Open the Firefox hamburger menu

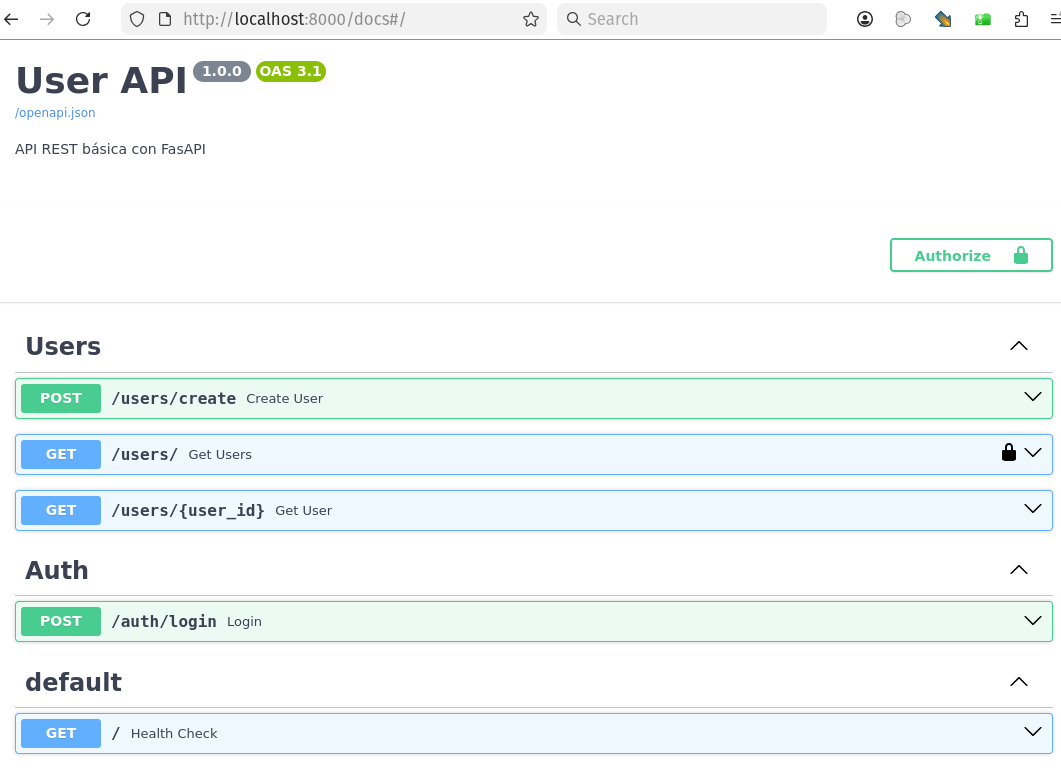1054,19
